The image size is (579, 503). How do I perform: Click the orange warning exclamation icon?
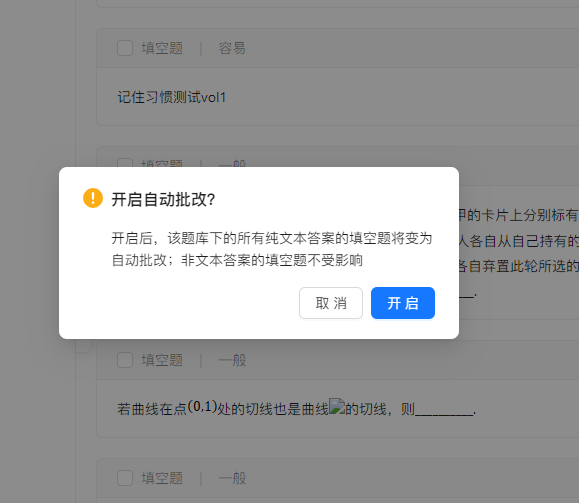click(93, 198)
